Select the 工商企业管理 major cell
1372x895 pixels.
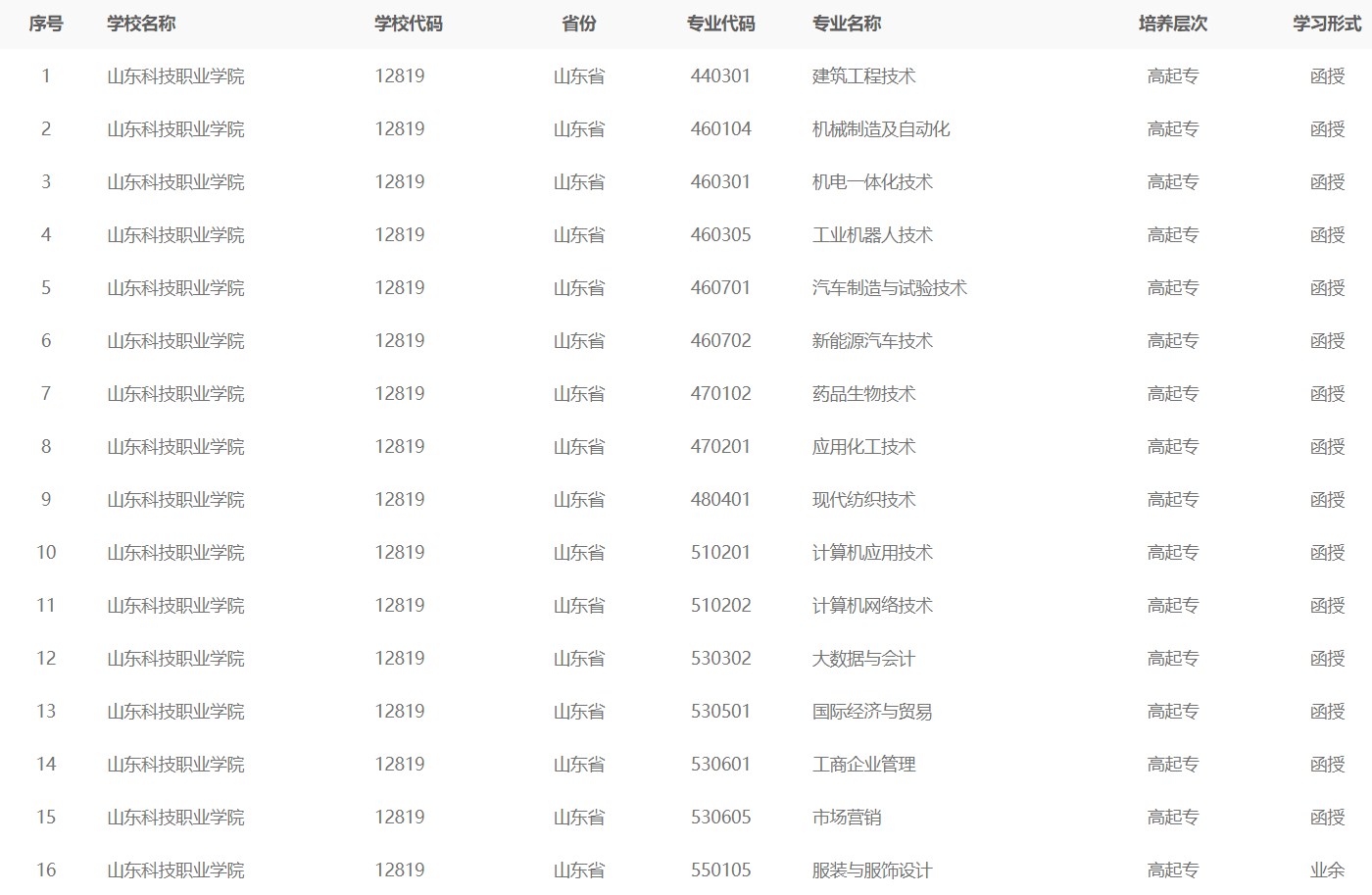864,765
